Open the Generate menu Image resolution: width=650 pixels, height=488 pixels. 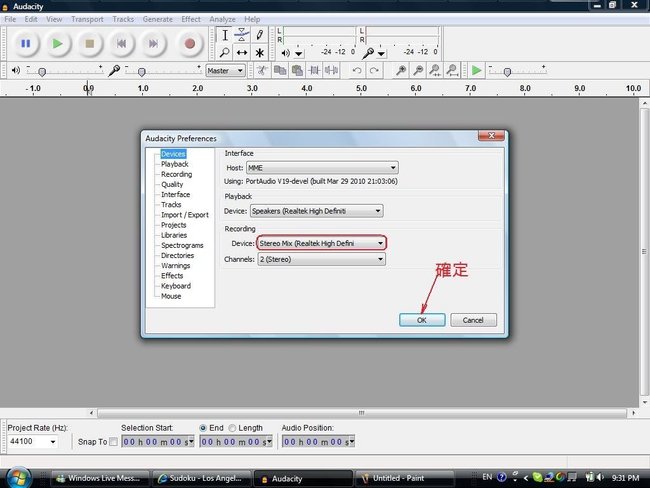click(x=158, y=19)
